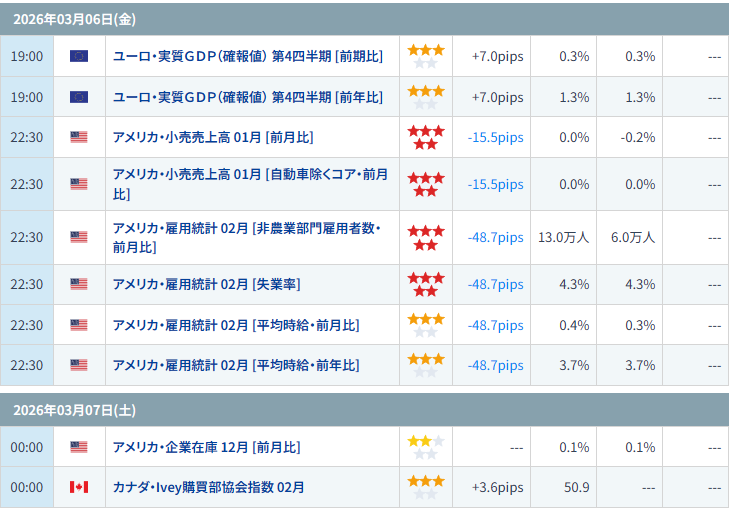Click red star rating for 小売売上高 前月比

pyautogui.click(x=425, y=137)
